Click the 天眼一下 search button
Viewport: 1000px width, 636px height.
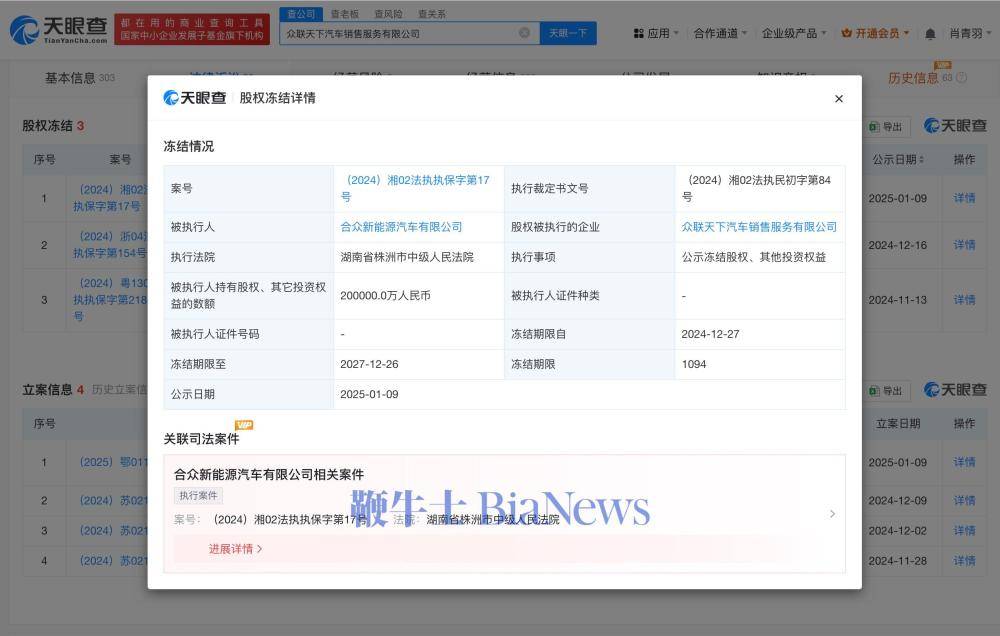pos(568,33)
